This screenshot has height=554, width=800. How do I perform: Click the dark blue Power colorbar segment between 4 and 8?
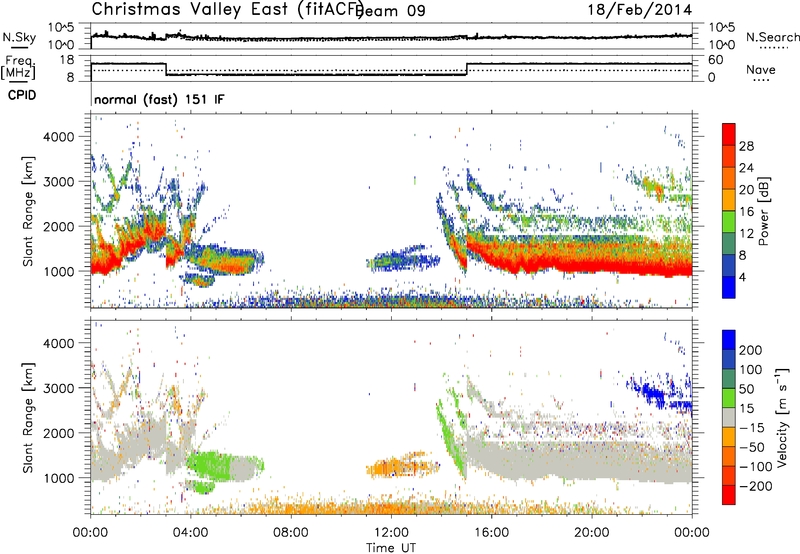pyautogui.click(x=729, y=266)
